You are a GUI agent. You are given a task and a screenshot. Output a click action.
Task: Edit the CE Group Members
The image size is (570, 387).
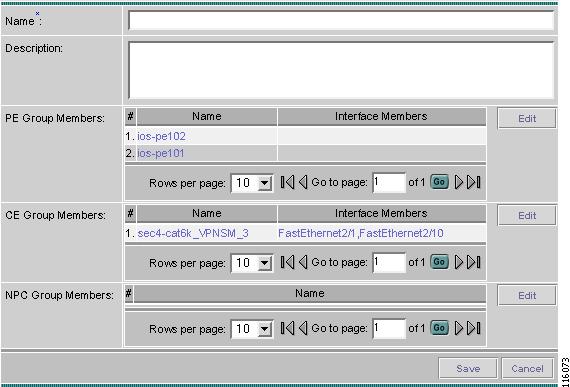pyautogui.click(x=527, y=215)
